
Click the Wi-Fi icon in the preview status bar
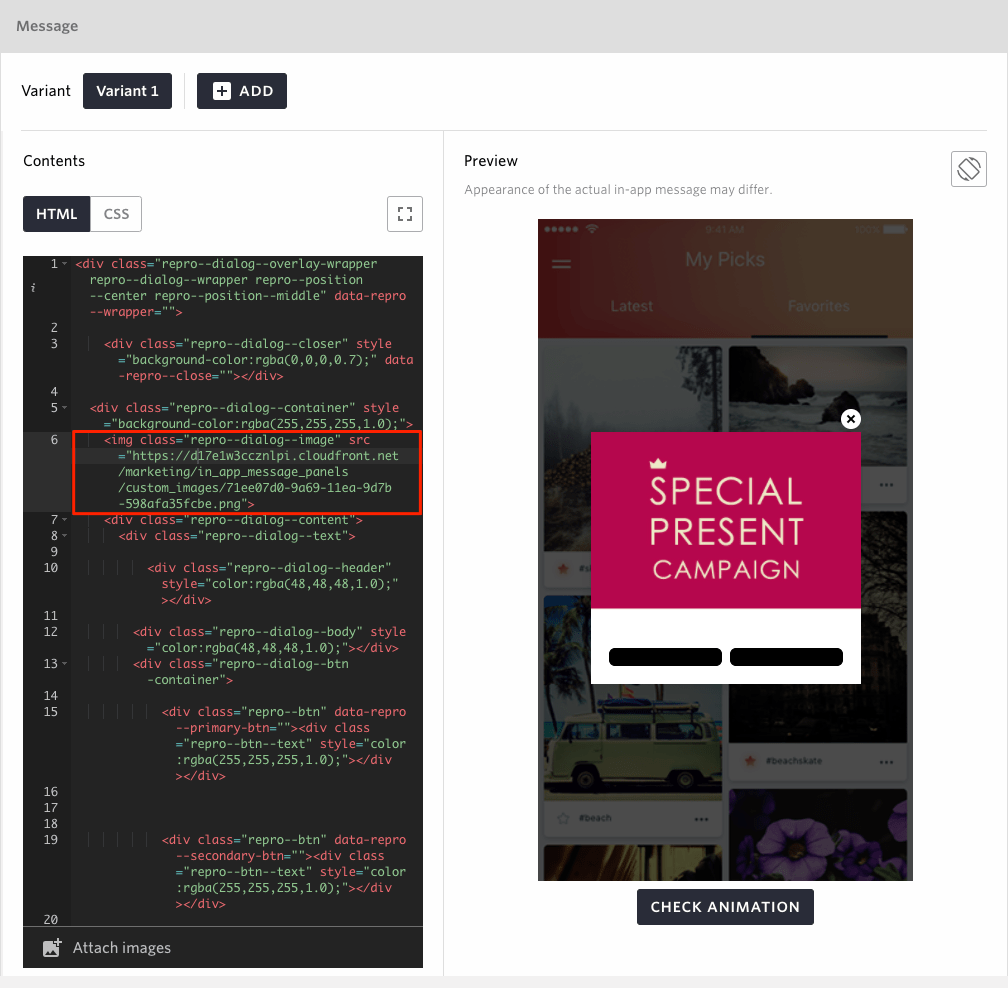(591, 231)
